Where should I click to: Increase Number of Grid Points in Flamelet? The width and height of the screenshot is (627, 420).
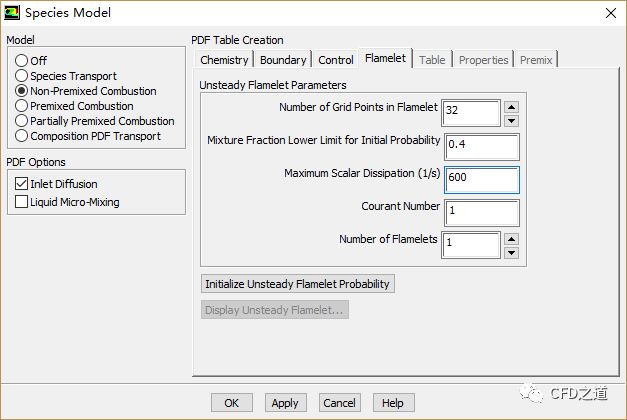click(x=511, y=107)
